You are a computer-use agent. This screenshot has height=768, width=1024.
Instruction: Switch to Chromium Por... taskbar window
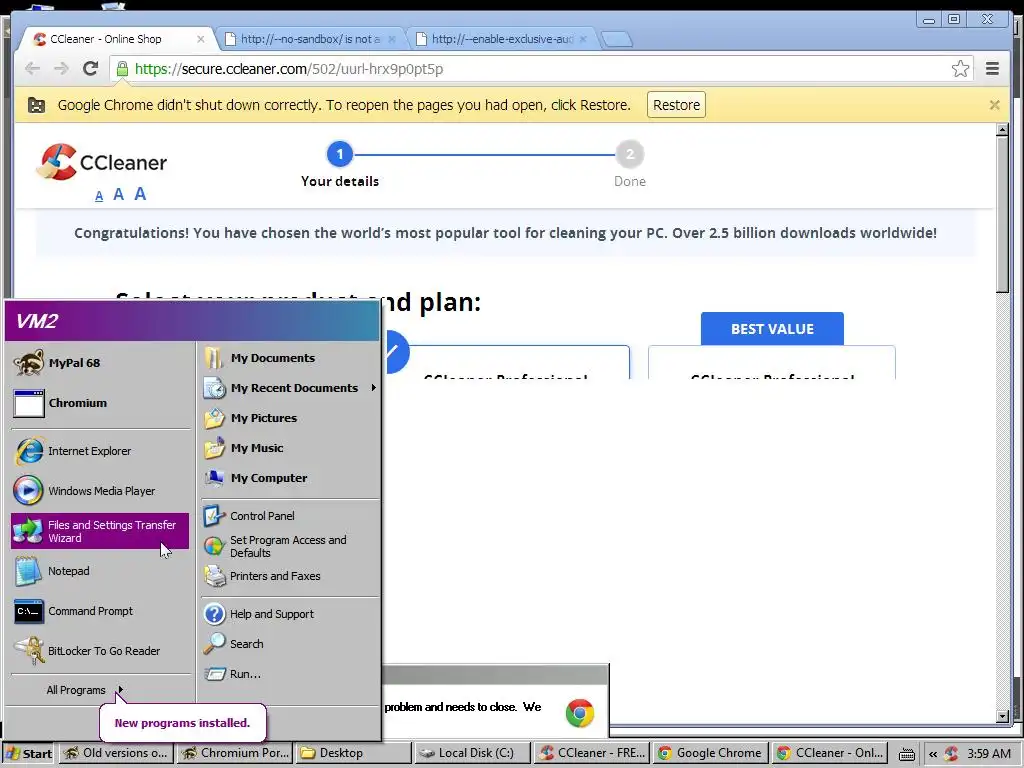click(x=235, y=753)
